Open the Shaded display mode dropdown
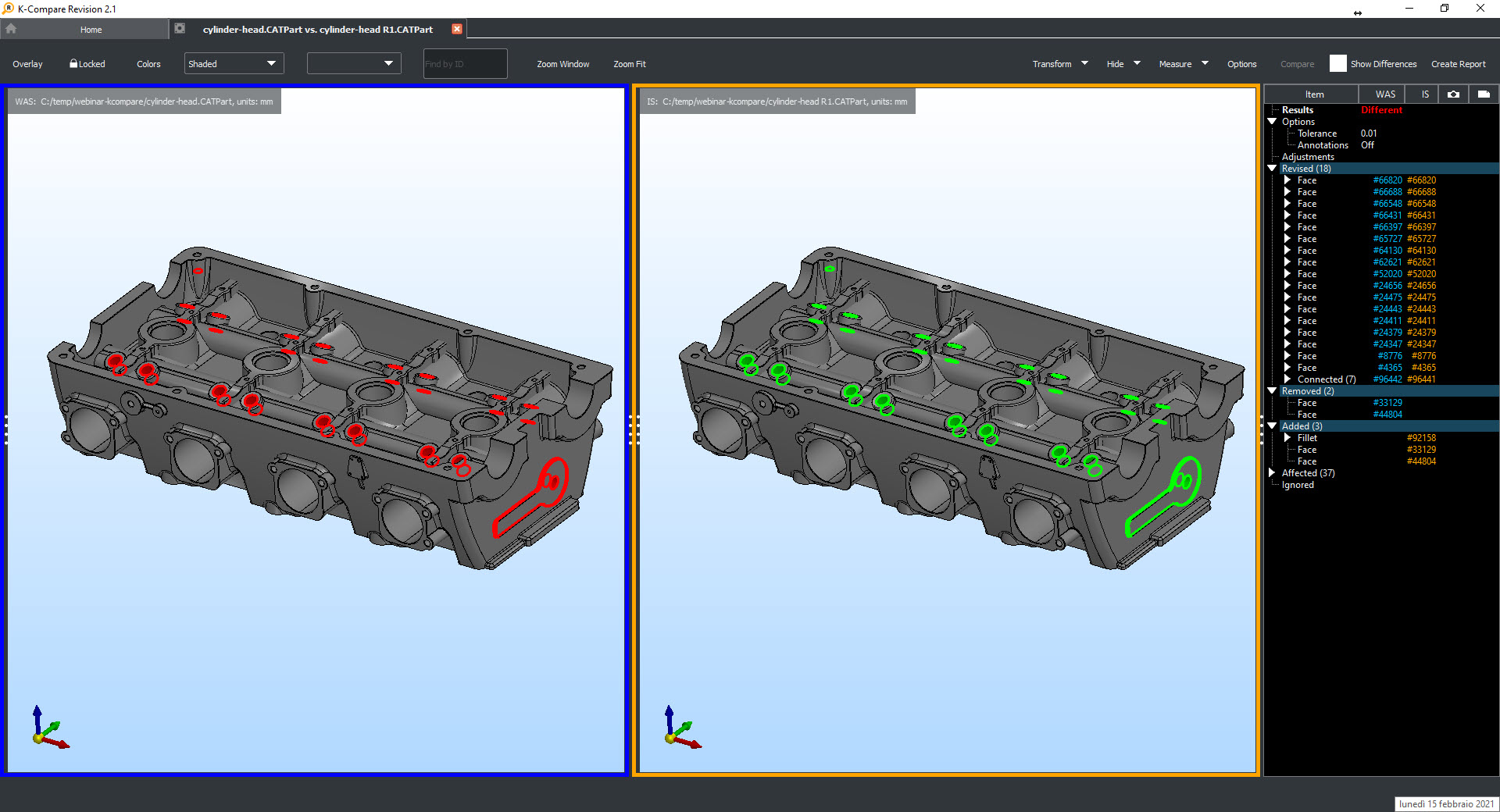This screenshot has width=1500, height=812. [234, 63]
